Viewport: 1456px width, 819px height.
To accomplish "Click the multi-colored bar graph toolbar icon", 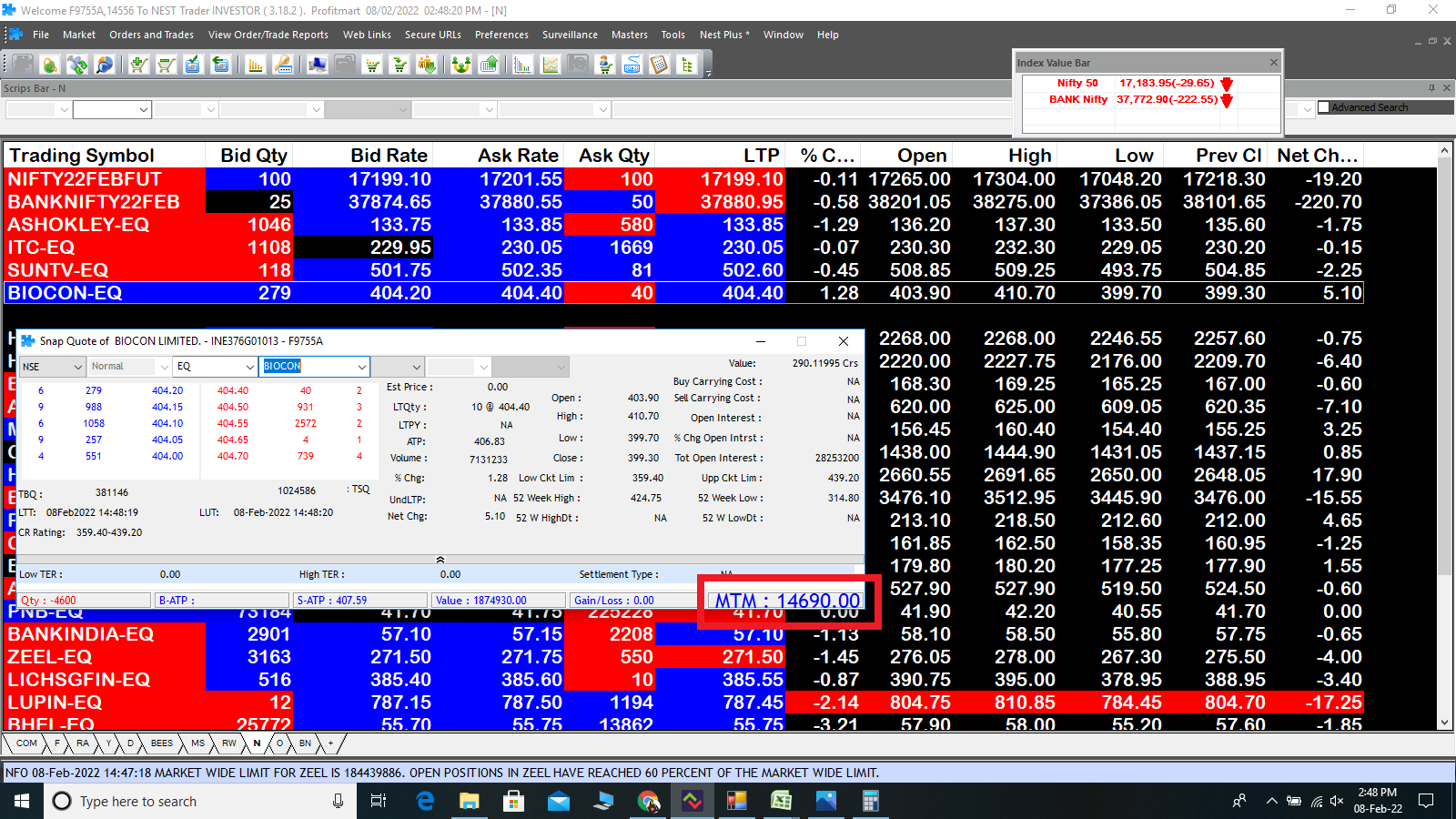I will [x=522, y=65].
